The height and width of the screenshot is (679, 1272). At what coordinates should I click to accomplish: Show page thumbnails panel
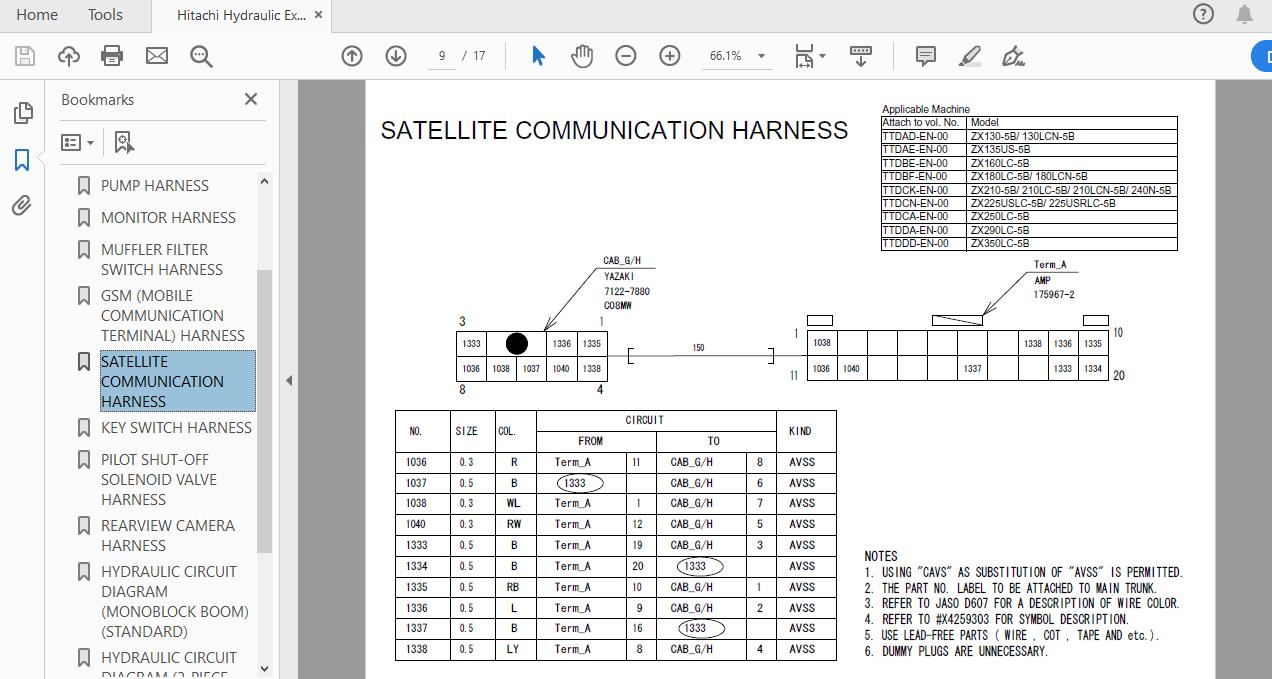(22, 113)
